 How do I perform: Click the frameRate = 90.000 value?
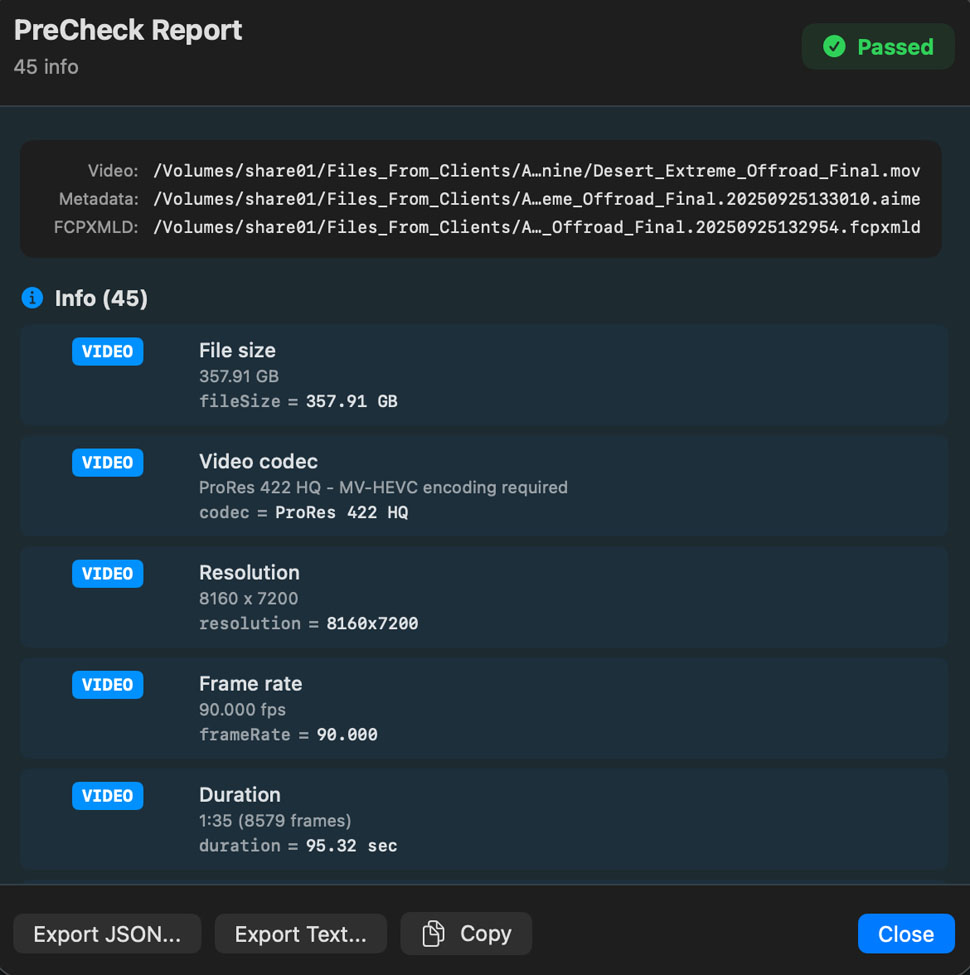(288, 734)
